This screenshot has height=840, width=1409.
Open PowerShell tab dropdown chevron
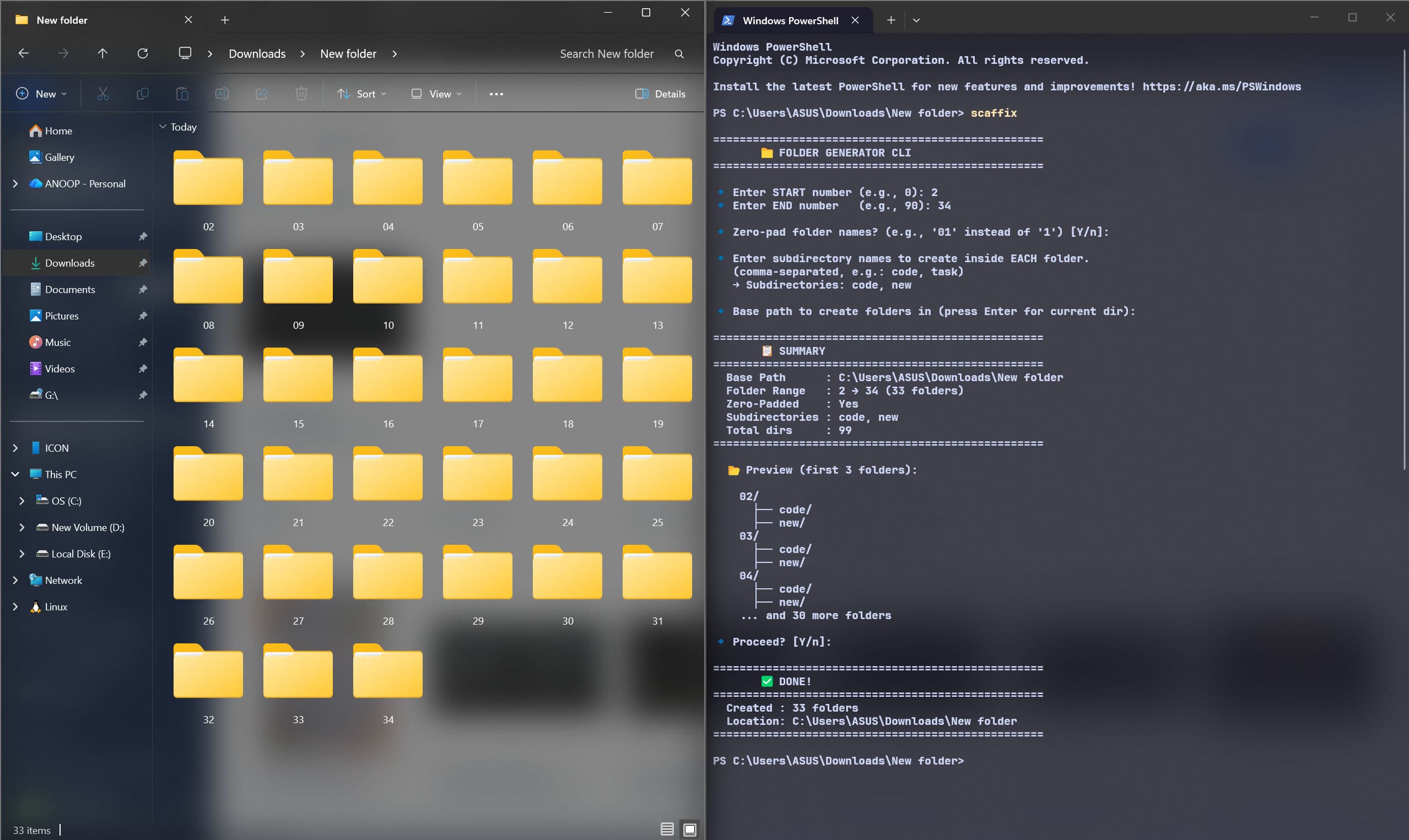(x=916, y=20)
